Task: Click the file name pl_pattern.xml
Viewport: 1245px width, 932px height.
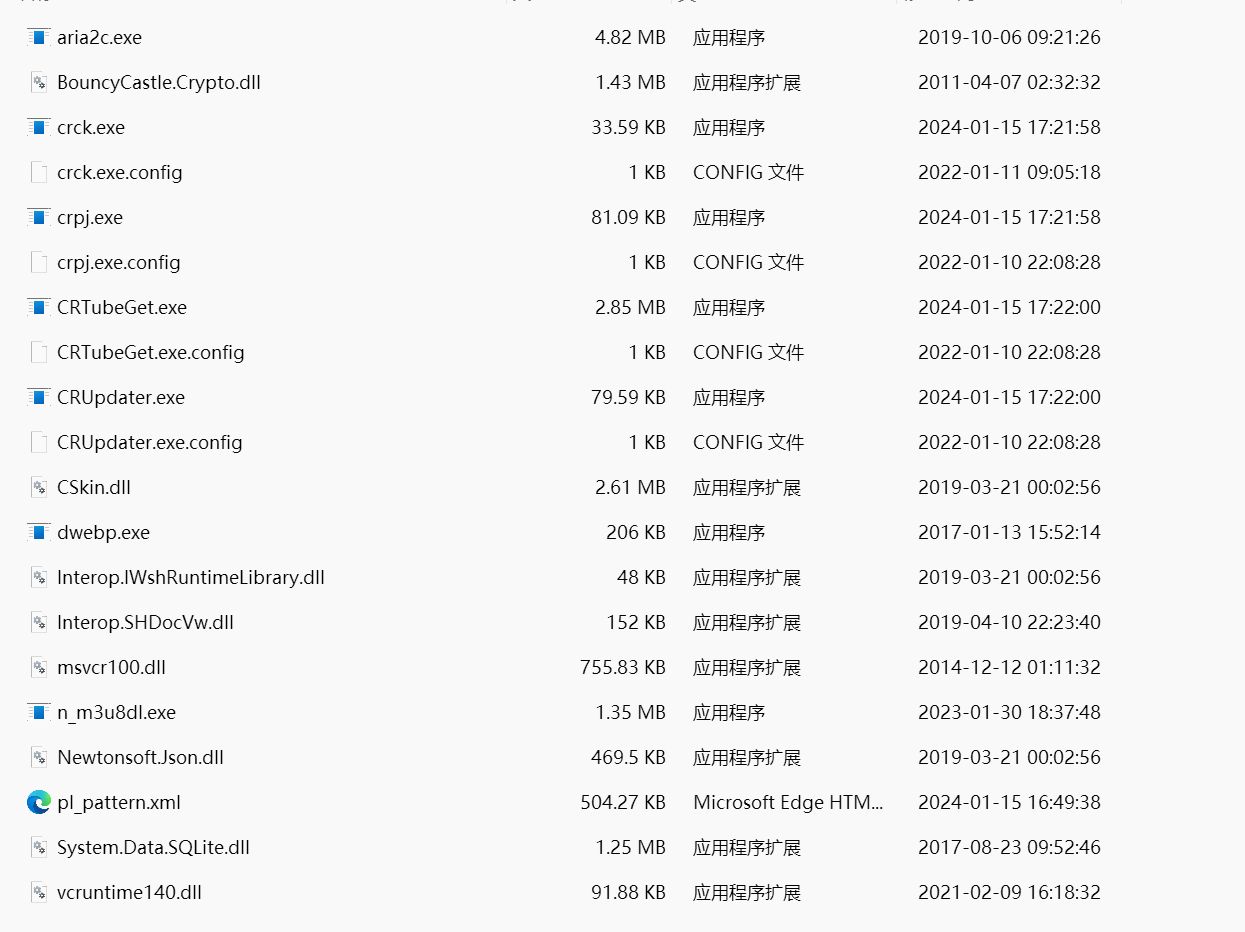Action: point(119,803)
